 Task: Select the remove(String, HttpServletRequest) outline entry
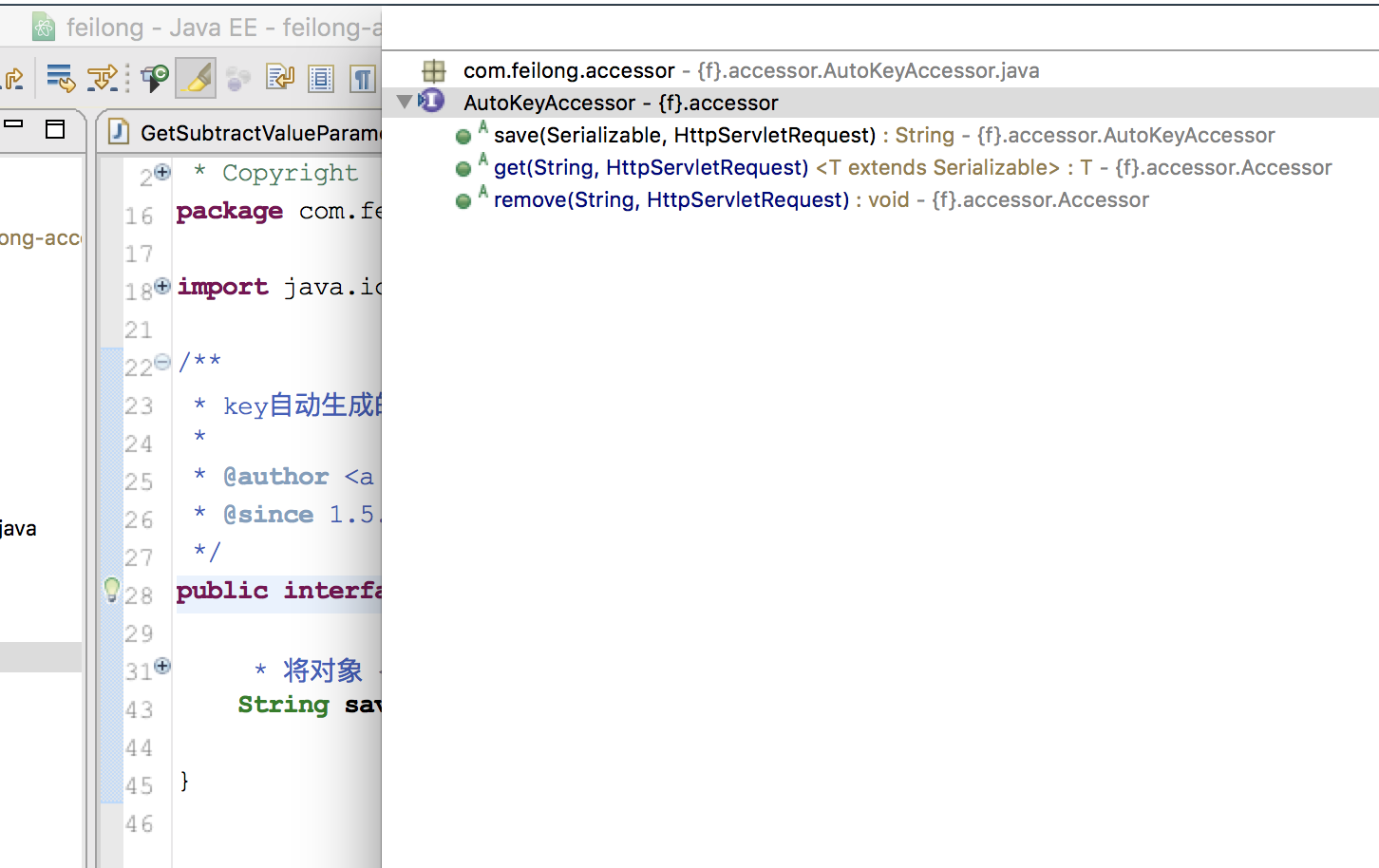665,199
